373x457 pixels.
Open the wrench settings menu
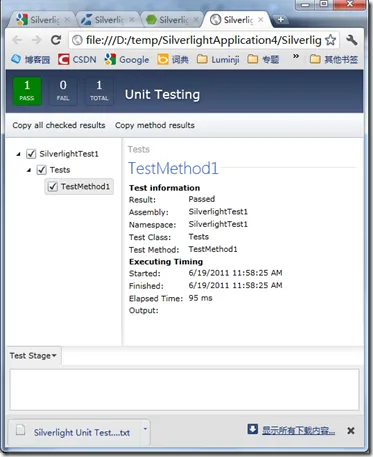coord(352,40)
